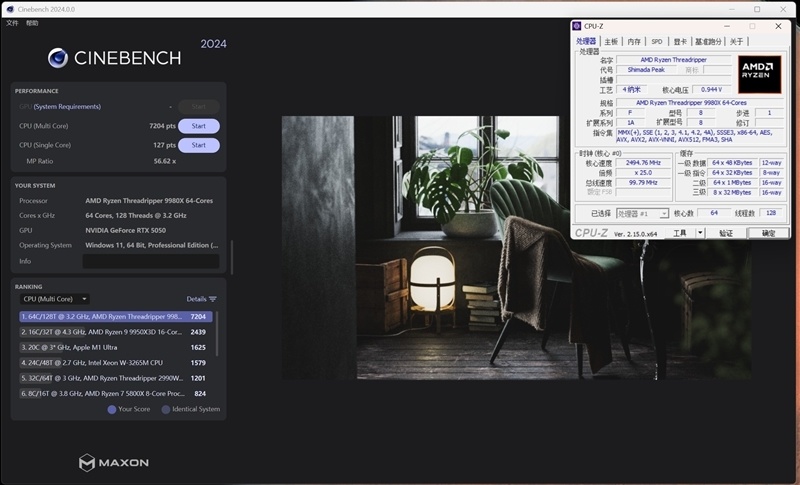Open the CPU (Multi Core) ranking dropdown

click(x=55, y=299)
